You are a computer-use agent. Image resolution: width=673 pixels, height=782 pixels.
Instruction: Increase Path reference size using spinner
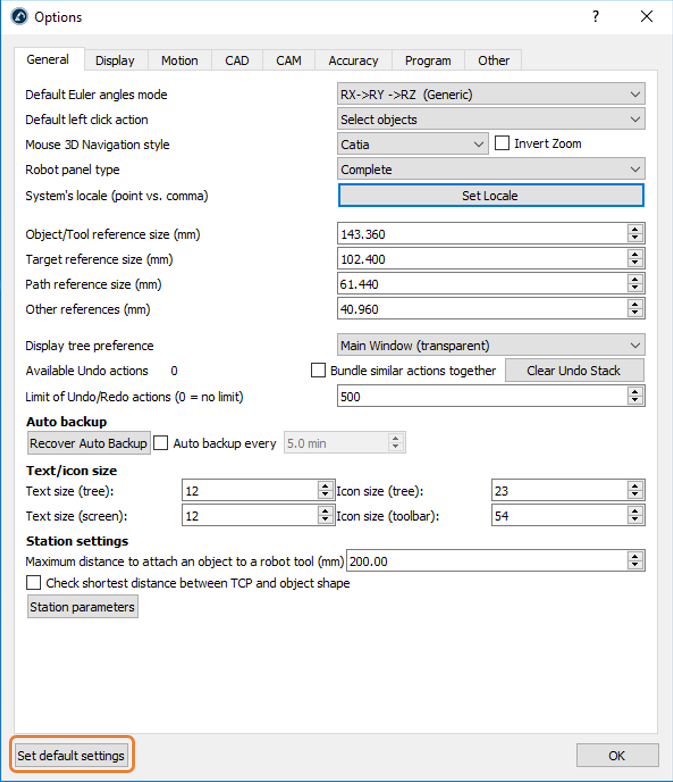point(635,280)
